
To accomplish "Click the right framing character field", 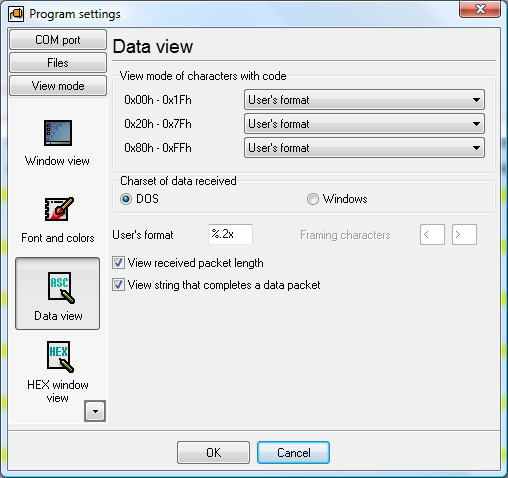I will tap(464, 235).
